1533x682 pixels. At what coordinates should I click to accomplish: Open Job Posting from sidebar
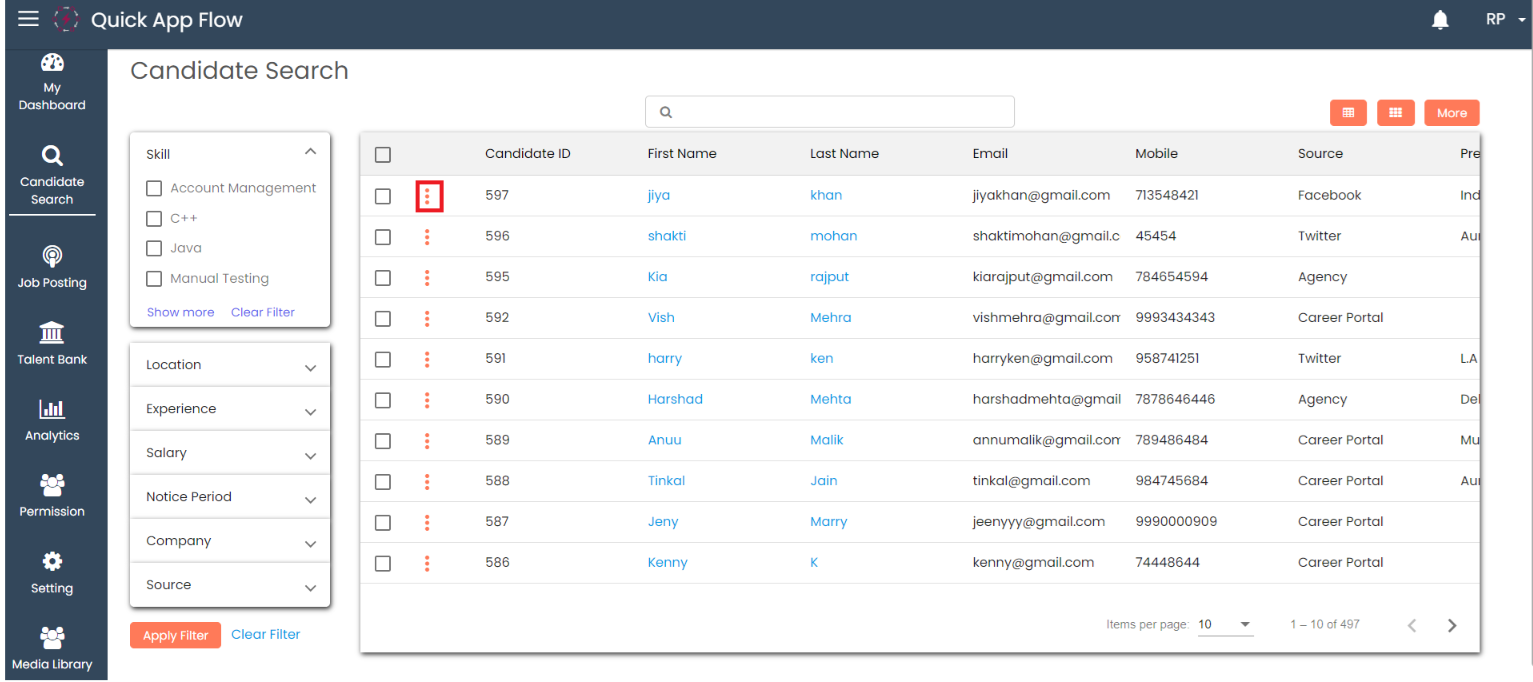52,267
